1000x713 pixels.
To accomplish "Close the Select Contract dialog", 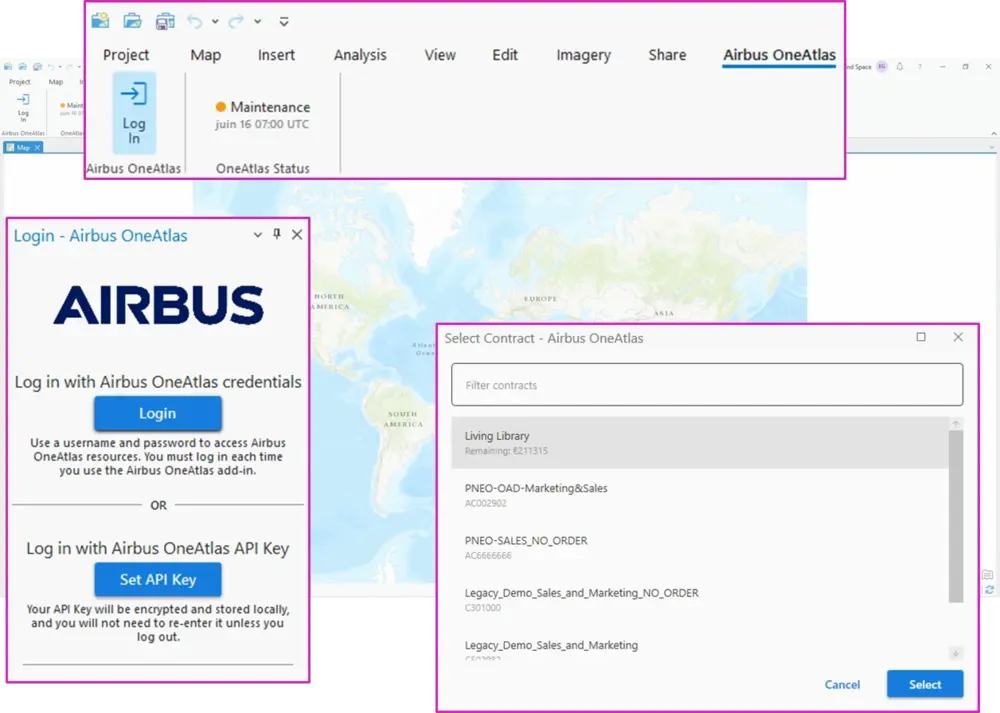I will click(958, 337).
